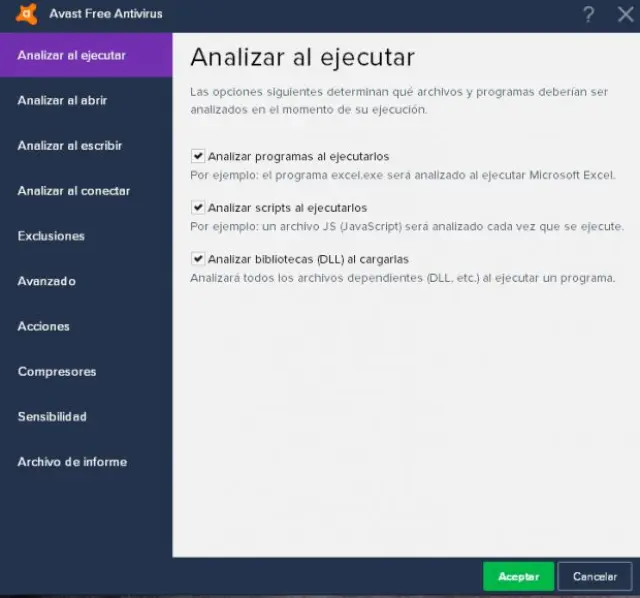Select Acciones in the sidebar
This screenshot has width=640, height=598.
tap(86, 326)
